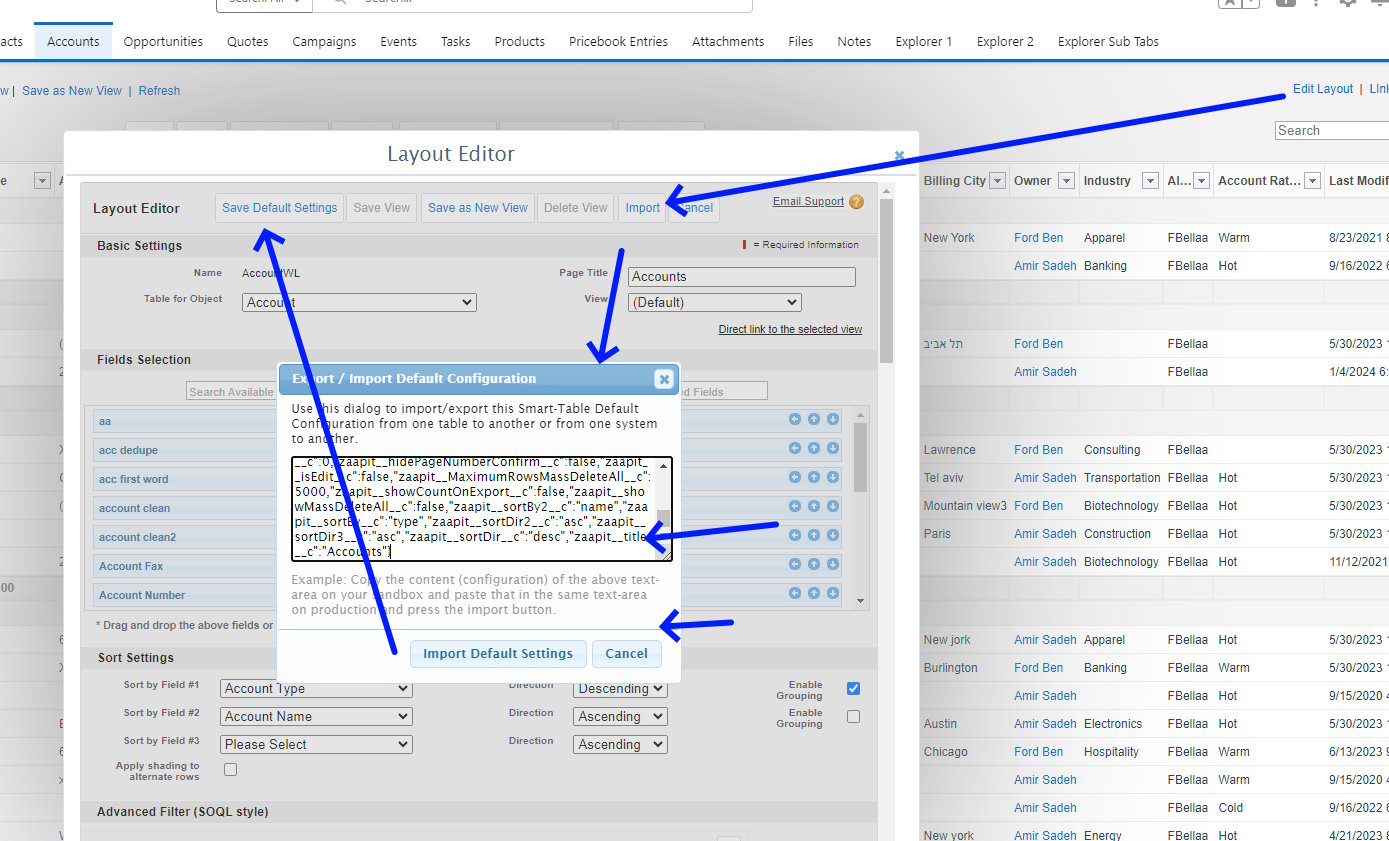
Task: Close the Layout Editor popup with the X
Action: [899, 155]
